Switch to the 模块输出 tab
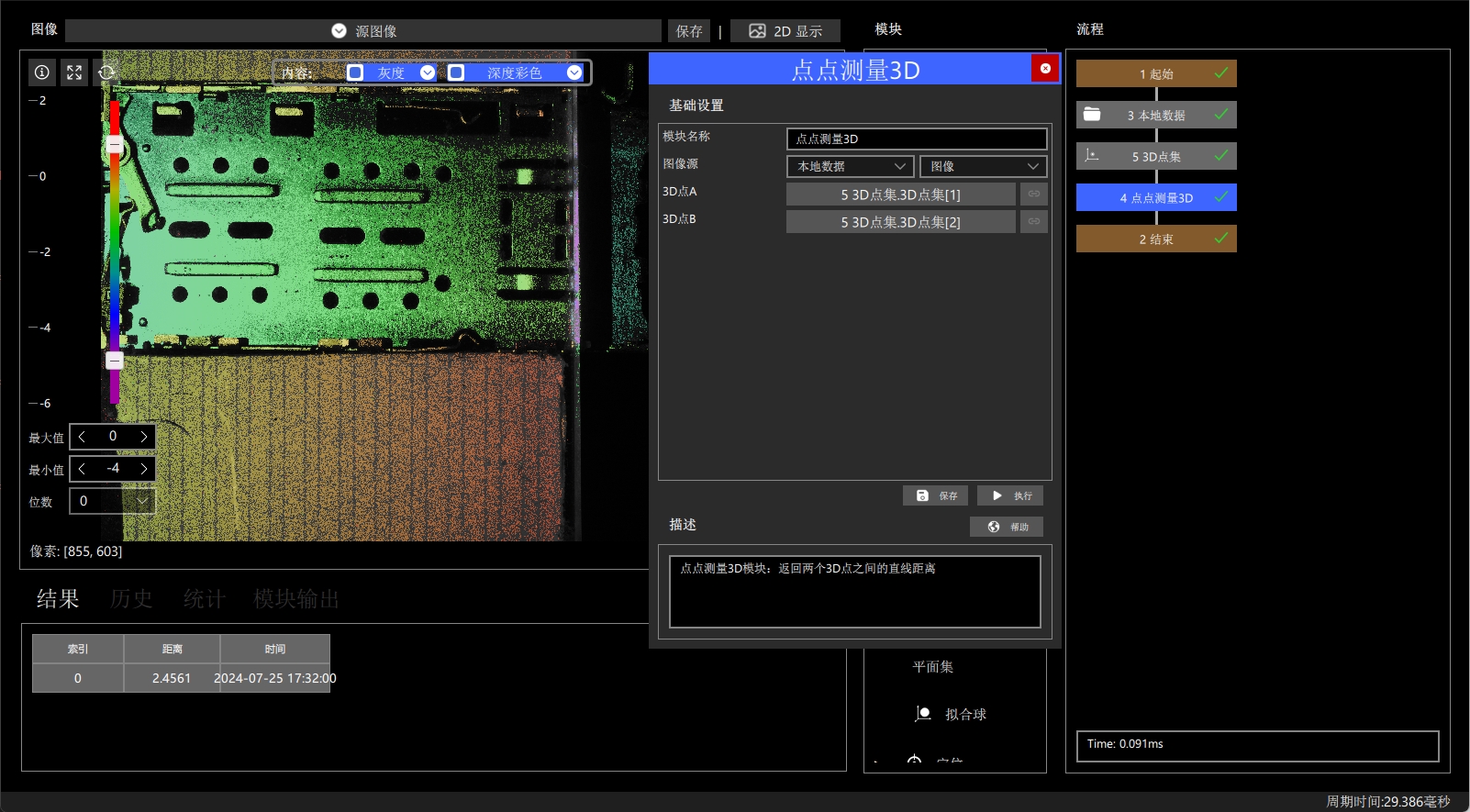 (296, 599)
